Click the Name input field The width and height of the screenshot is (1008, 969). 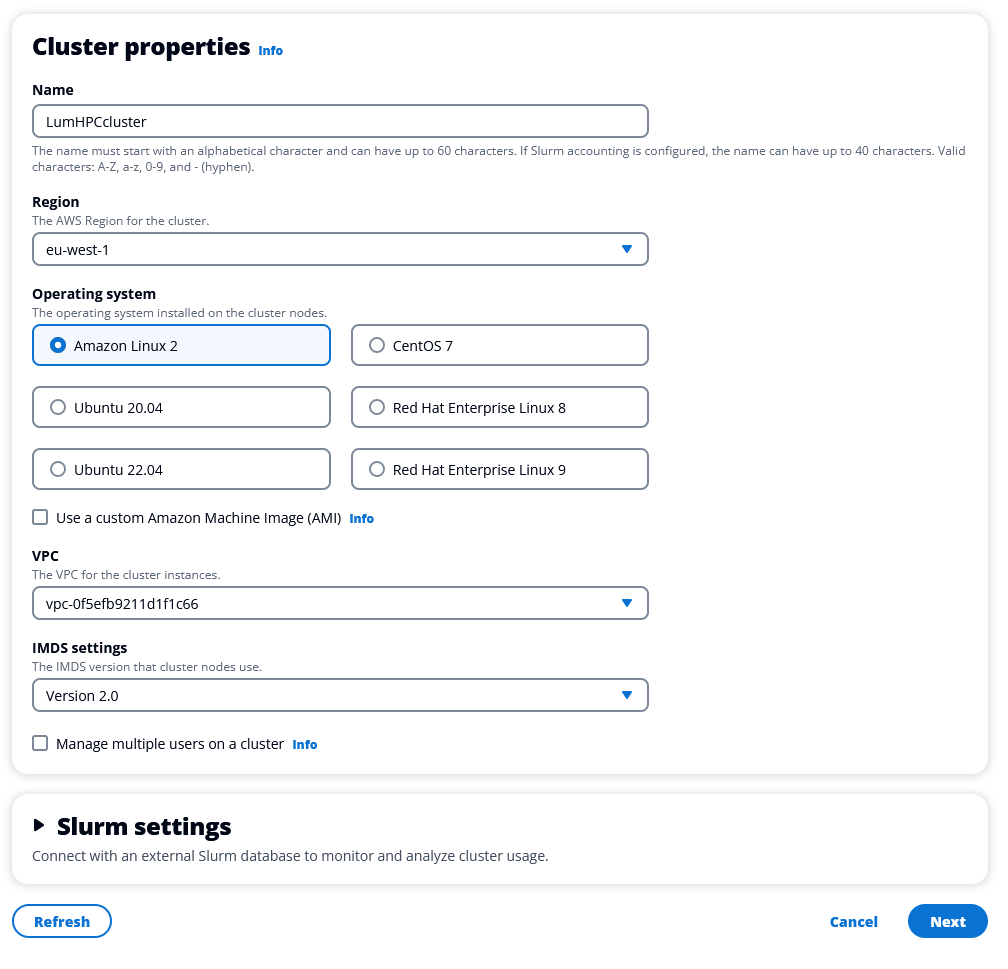click(x=340, y=121)
